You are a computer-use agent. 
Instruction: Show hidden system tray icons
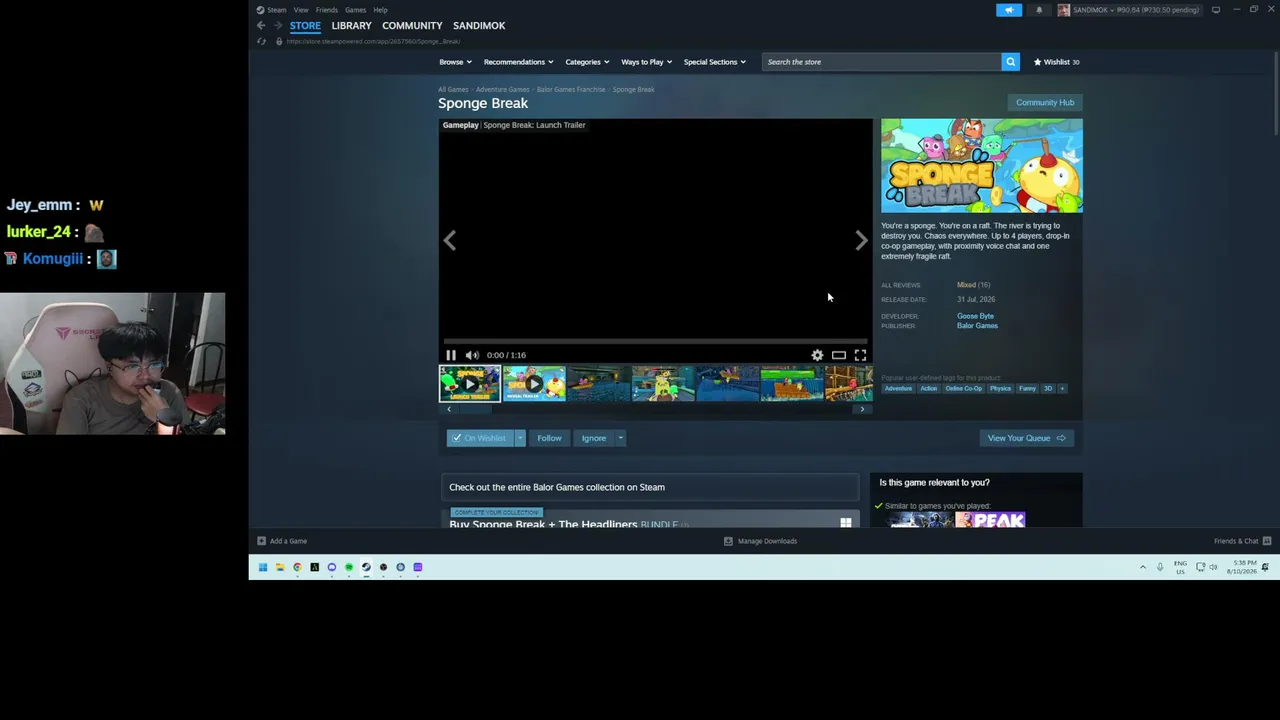click(1143, 567)
